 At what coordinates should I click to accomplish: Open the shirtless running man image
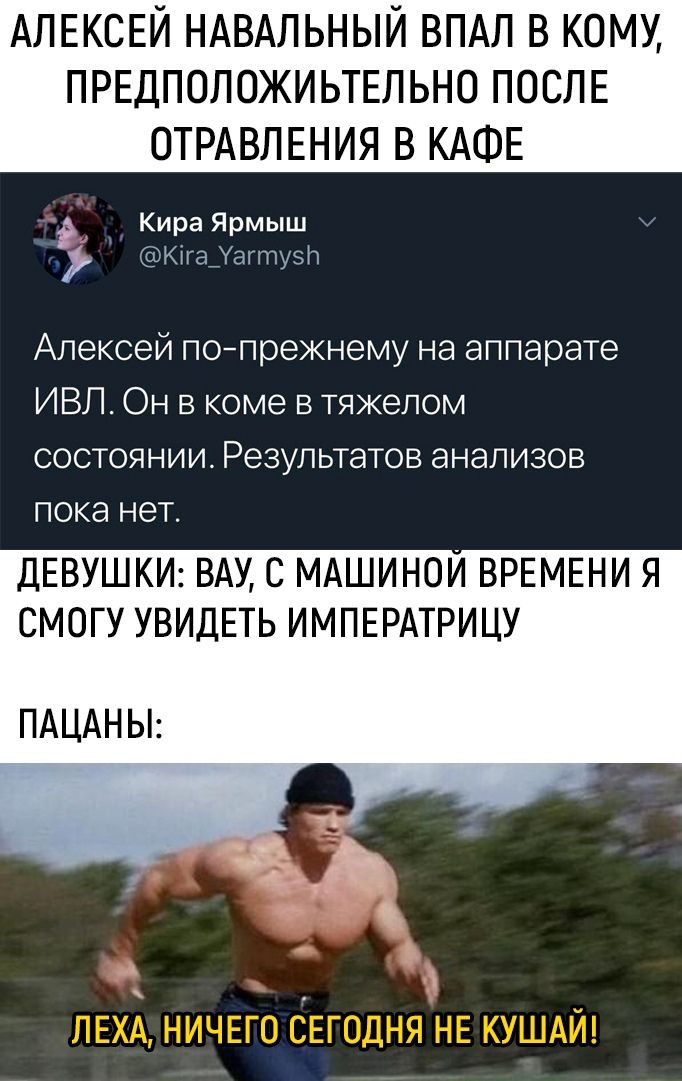pos(341,922)
